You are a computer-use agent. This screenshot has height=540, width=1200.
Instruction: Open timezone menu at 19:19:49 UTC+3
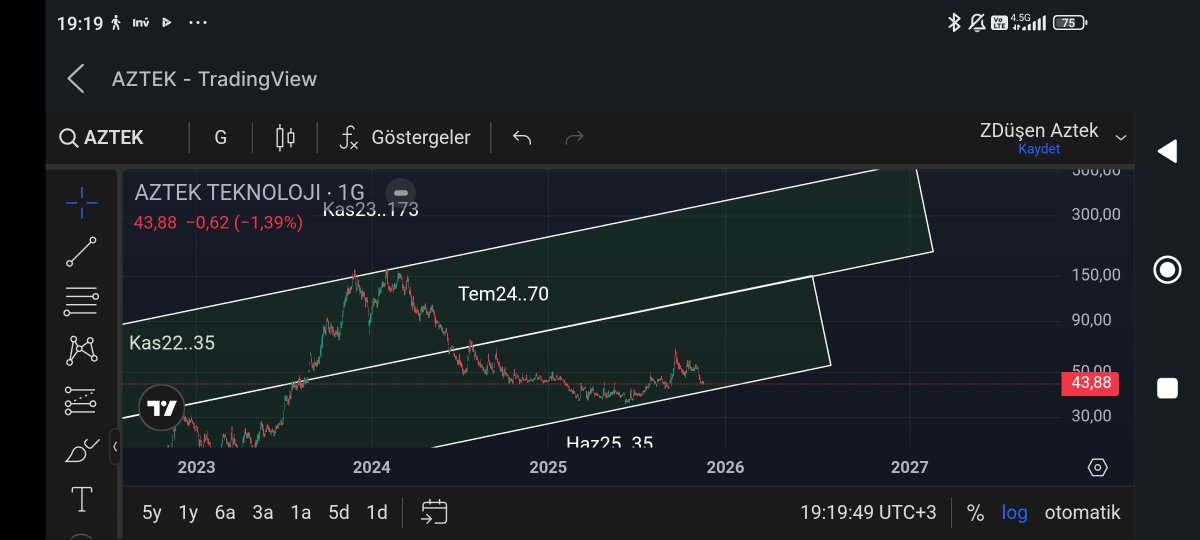[x=868, y=513]
